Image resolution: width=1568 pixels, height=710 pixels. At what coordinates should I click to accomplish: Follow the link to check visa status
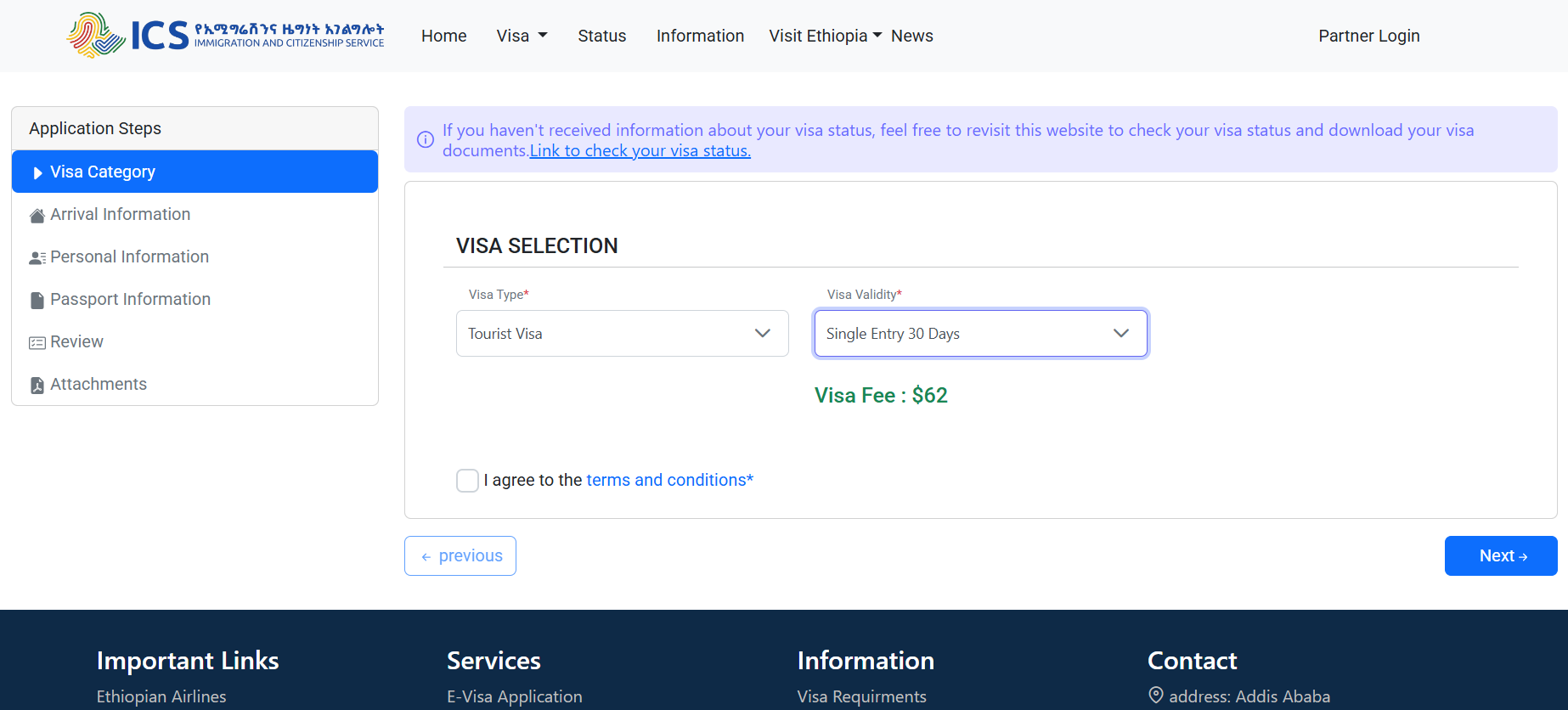(640, 150)
